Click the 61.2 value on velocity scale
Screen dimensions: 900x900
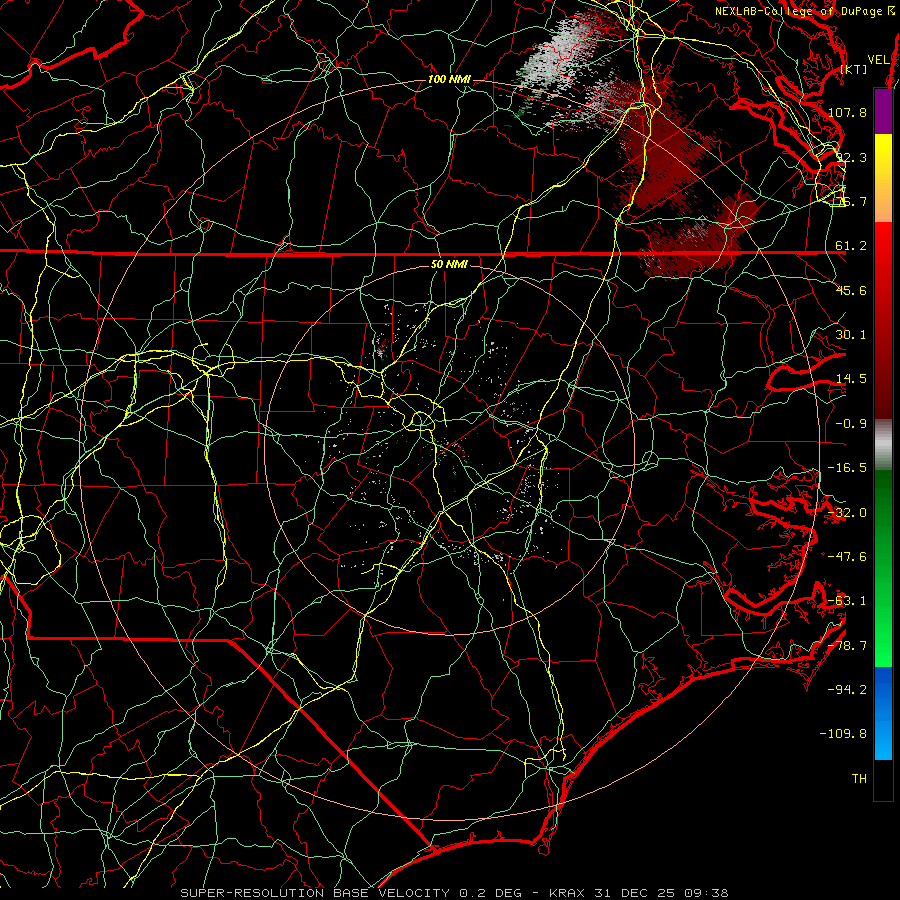pos(851,246)
